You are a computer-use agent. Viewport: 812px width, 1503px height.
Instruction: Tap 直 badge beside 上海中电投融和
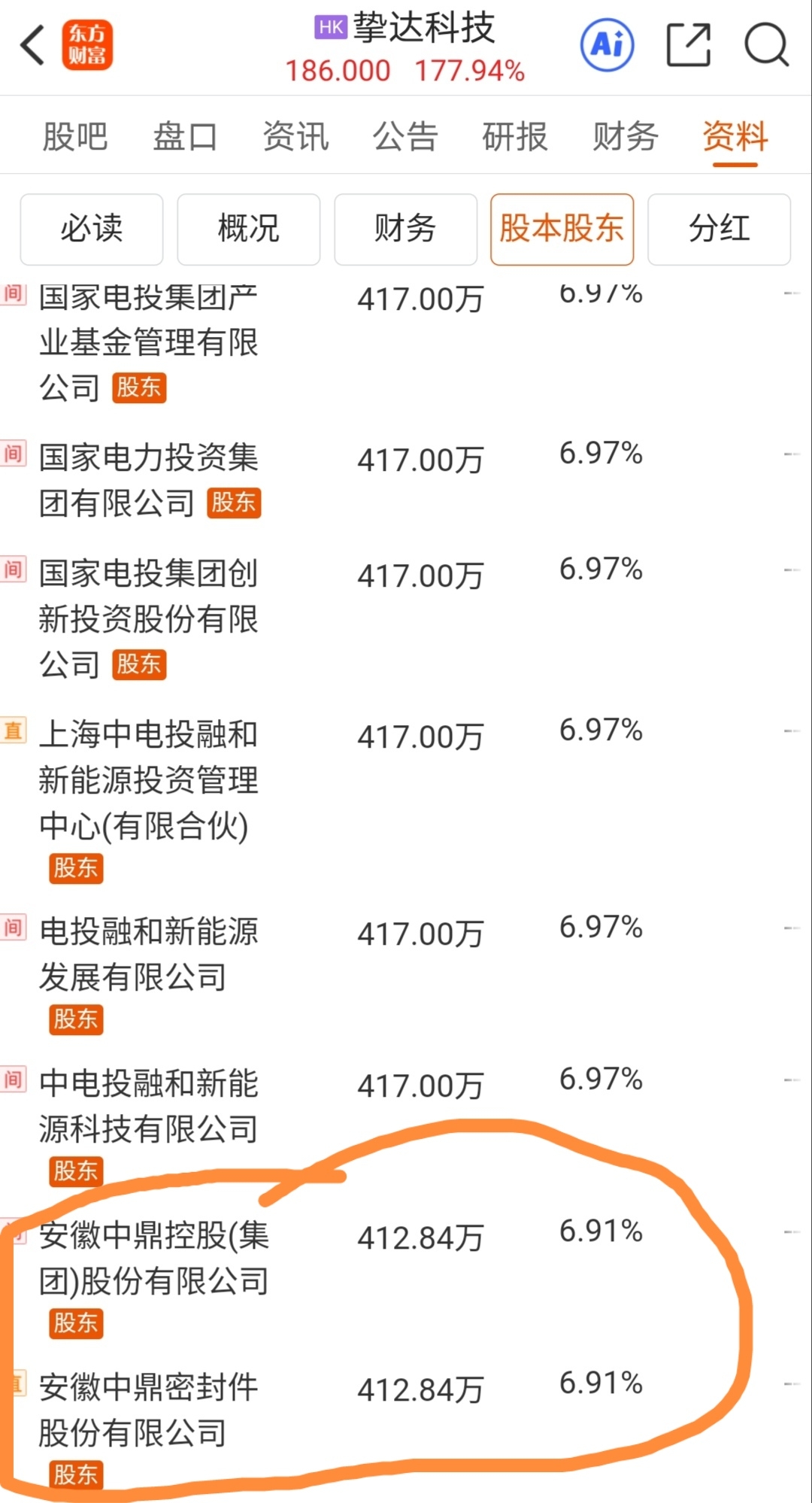click(14, 730)
